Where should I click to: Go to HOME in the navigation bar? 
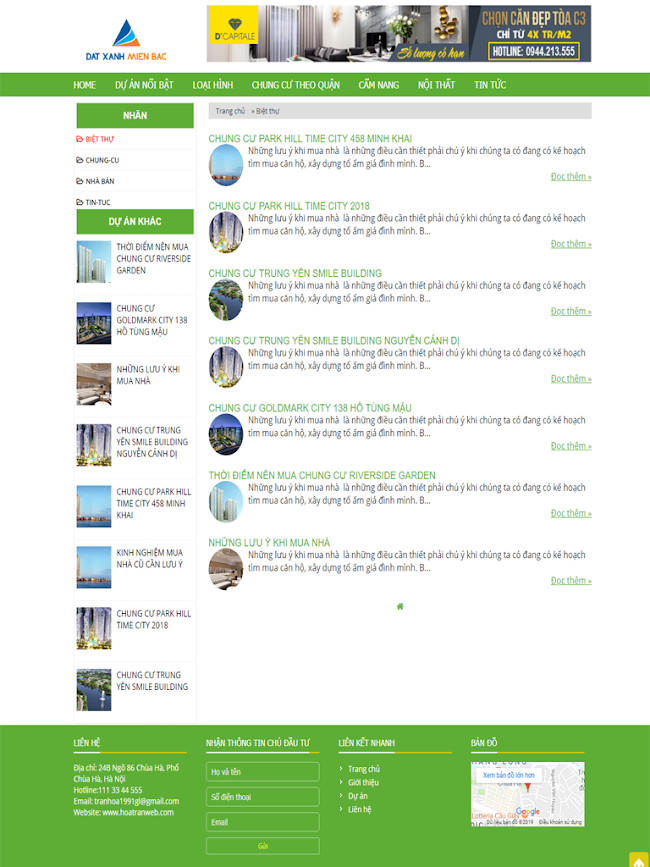(85, 85)
